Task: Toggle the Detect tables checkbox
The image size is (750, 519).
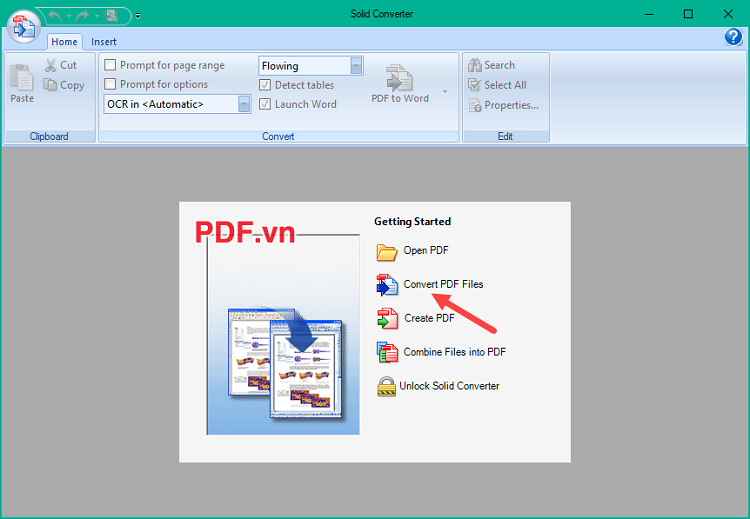Action: click(x=265, y=85)
